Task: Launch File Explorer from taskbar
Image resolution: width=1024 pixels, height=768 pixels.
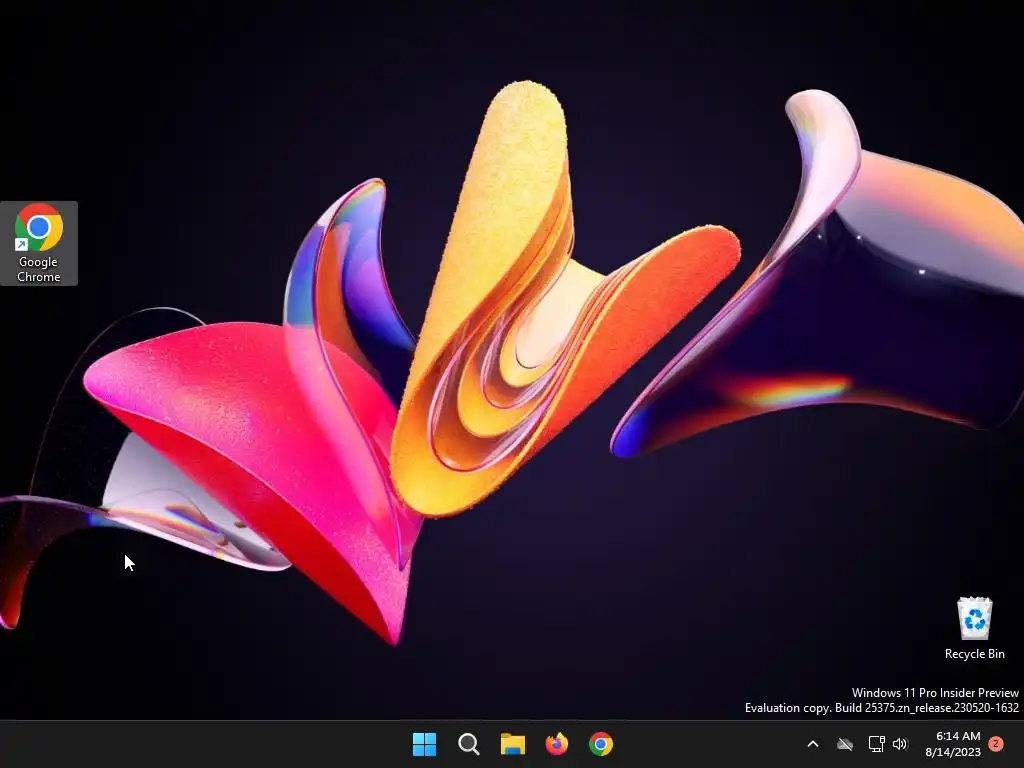Action: pos(513,744)
